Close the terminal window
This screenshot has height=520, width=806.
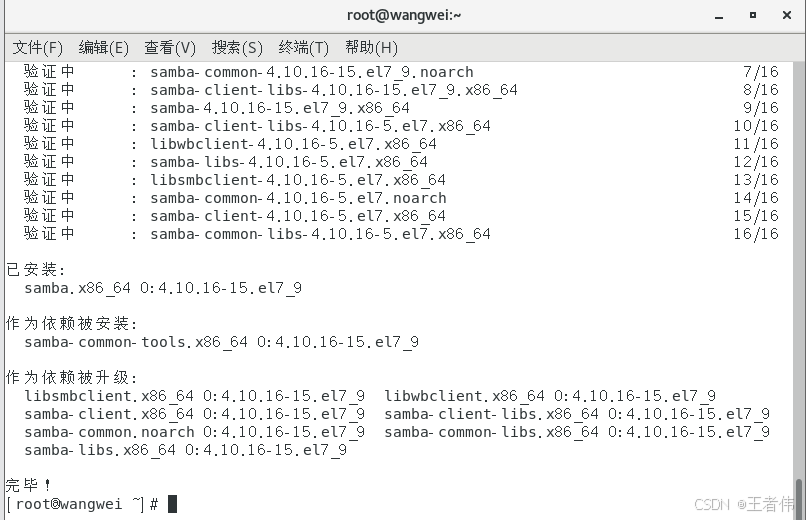pyautogui.click(x=786, y=15)
